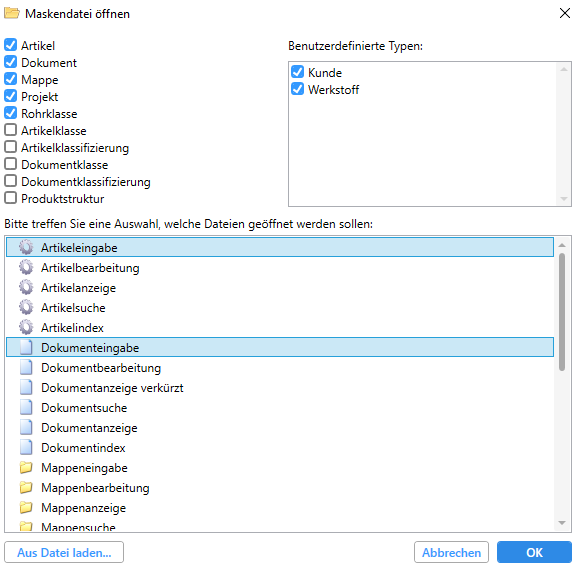Click the gear icon beside Artikeleingabe
This screenshot has height=570, width=578.
point(26,247)
